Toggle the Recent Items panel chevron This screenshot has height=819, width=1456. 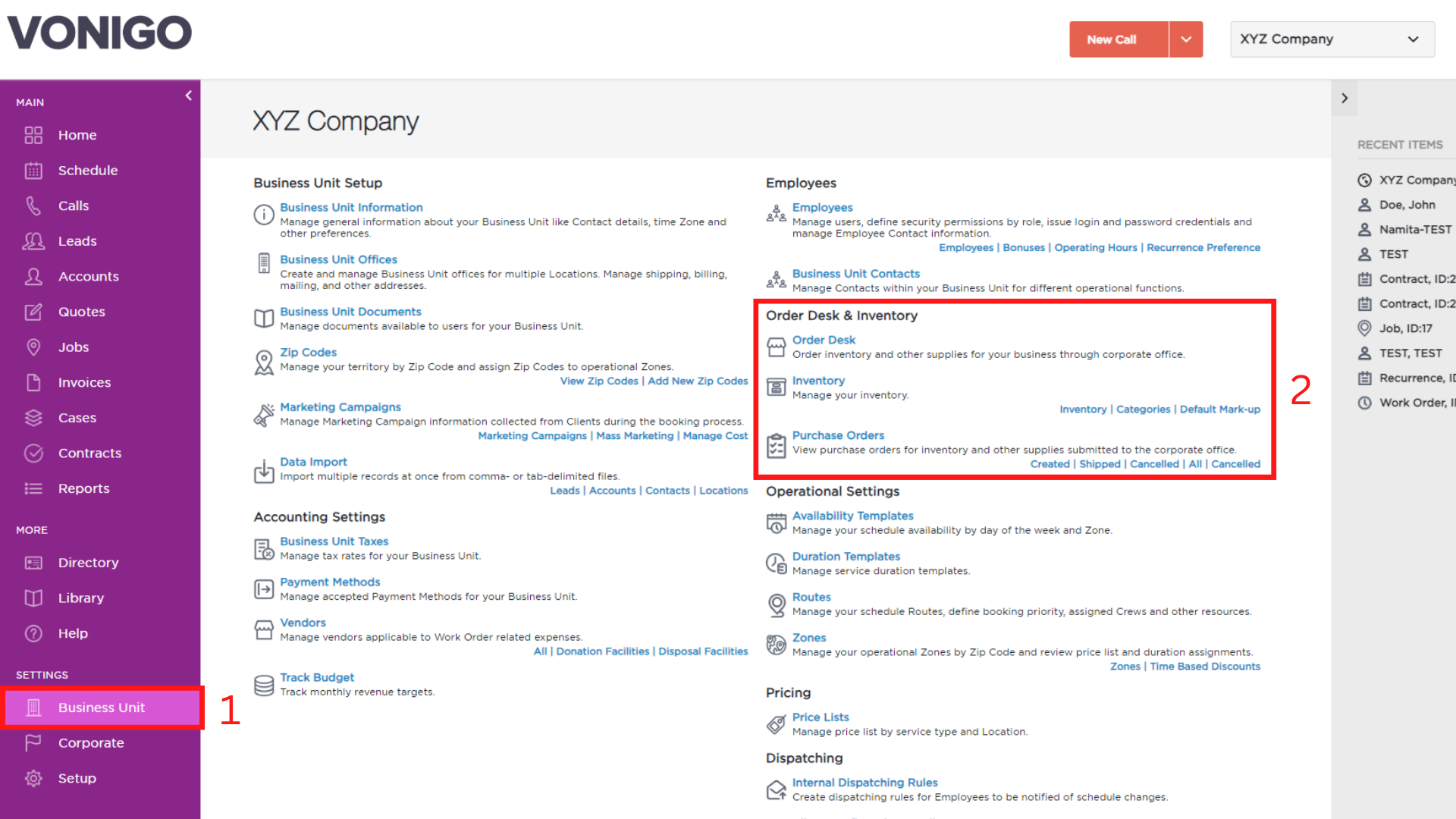coord(1345,99)
